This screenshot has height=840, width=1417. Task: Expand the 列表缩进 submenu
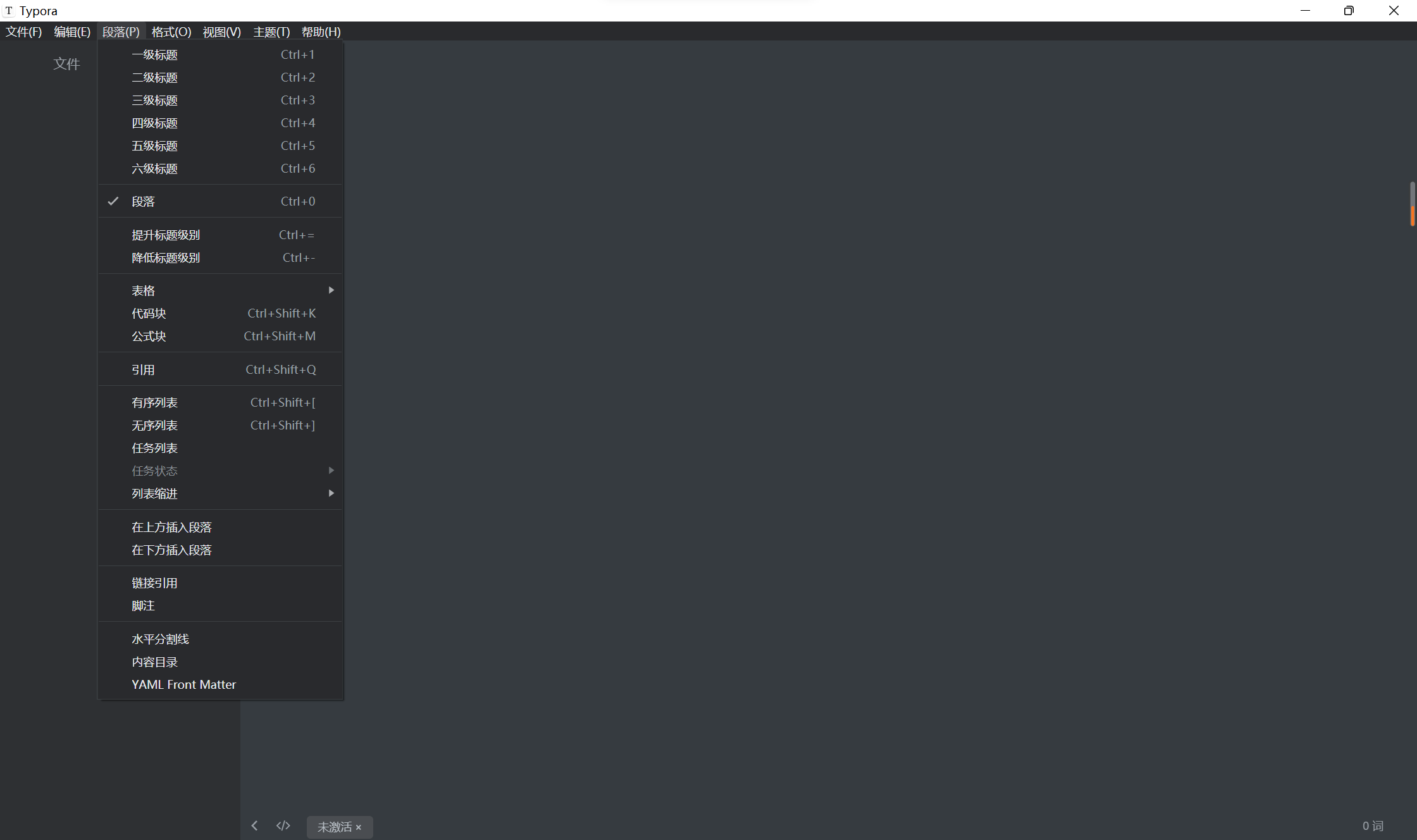coord(220,493)
